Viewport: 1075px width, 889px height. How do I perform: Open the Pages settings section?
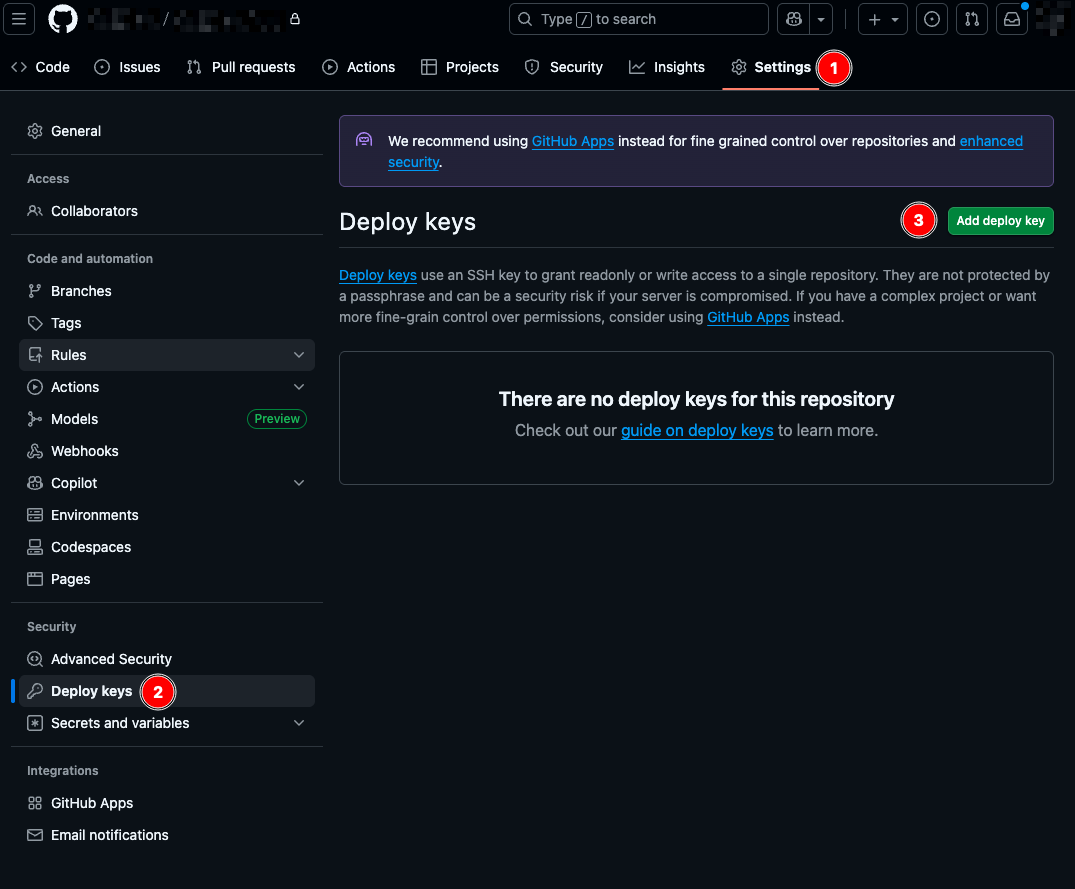71,579
